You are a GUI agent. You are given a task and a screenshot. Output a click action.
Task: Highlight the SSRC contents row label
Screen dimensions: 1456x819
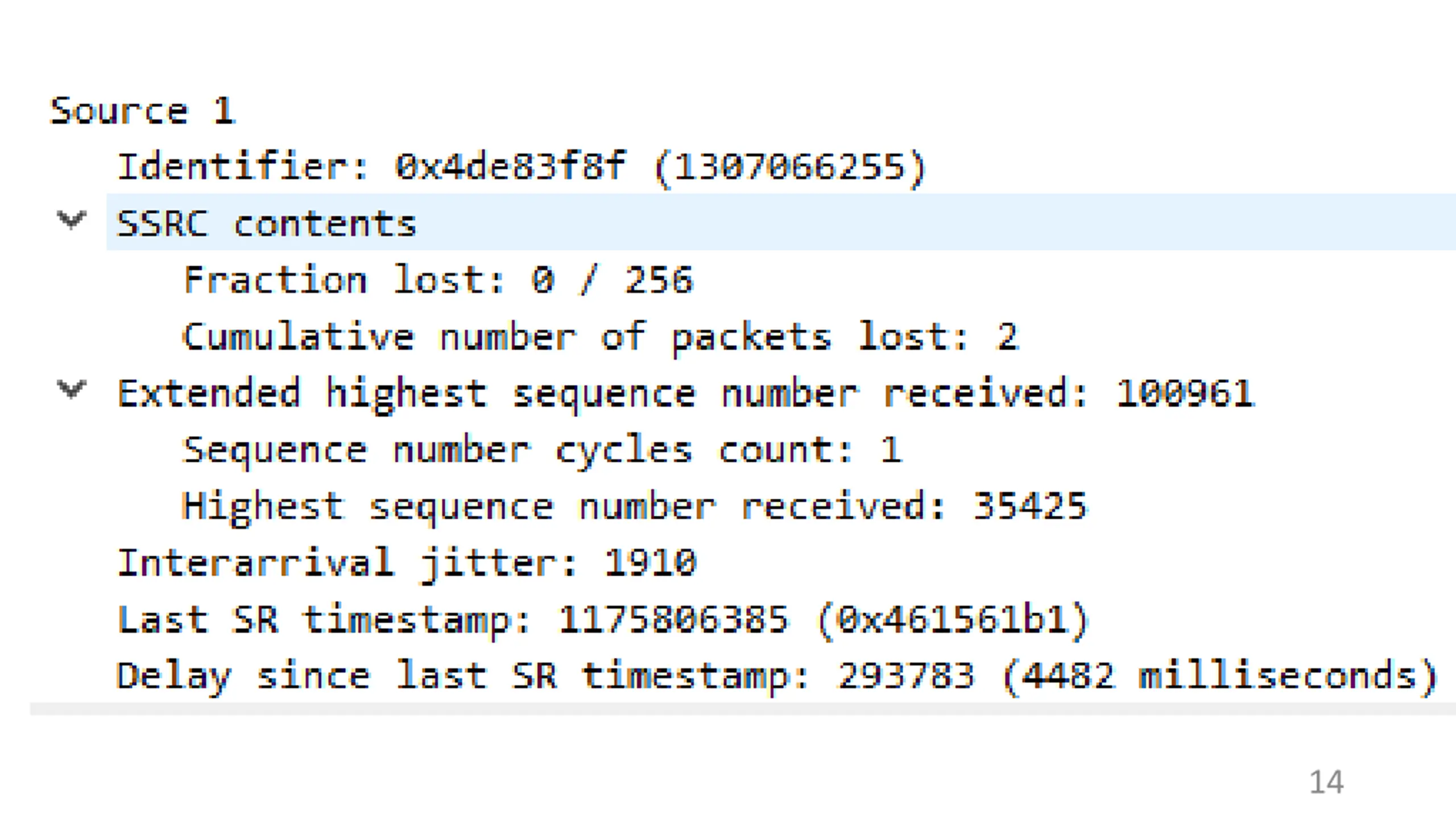[x=267, y=223]
